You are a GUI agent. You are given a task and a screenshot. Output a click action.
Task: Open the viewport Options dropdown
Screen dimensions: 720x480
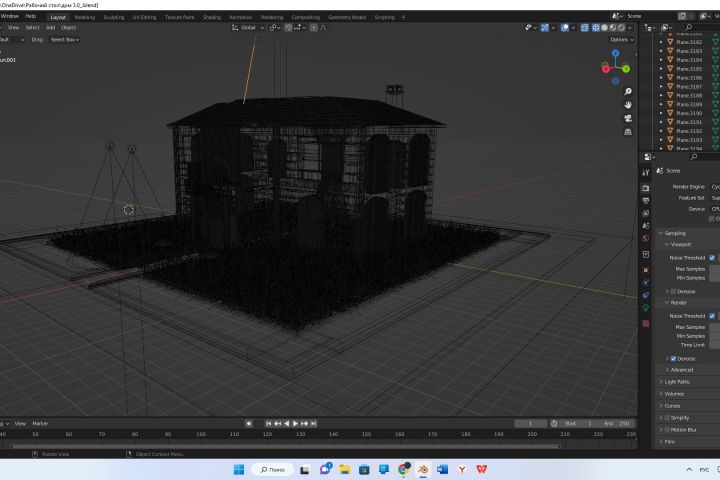pos(622,40)
